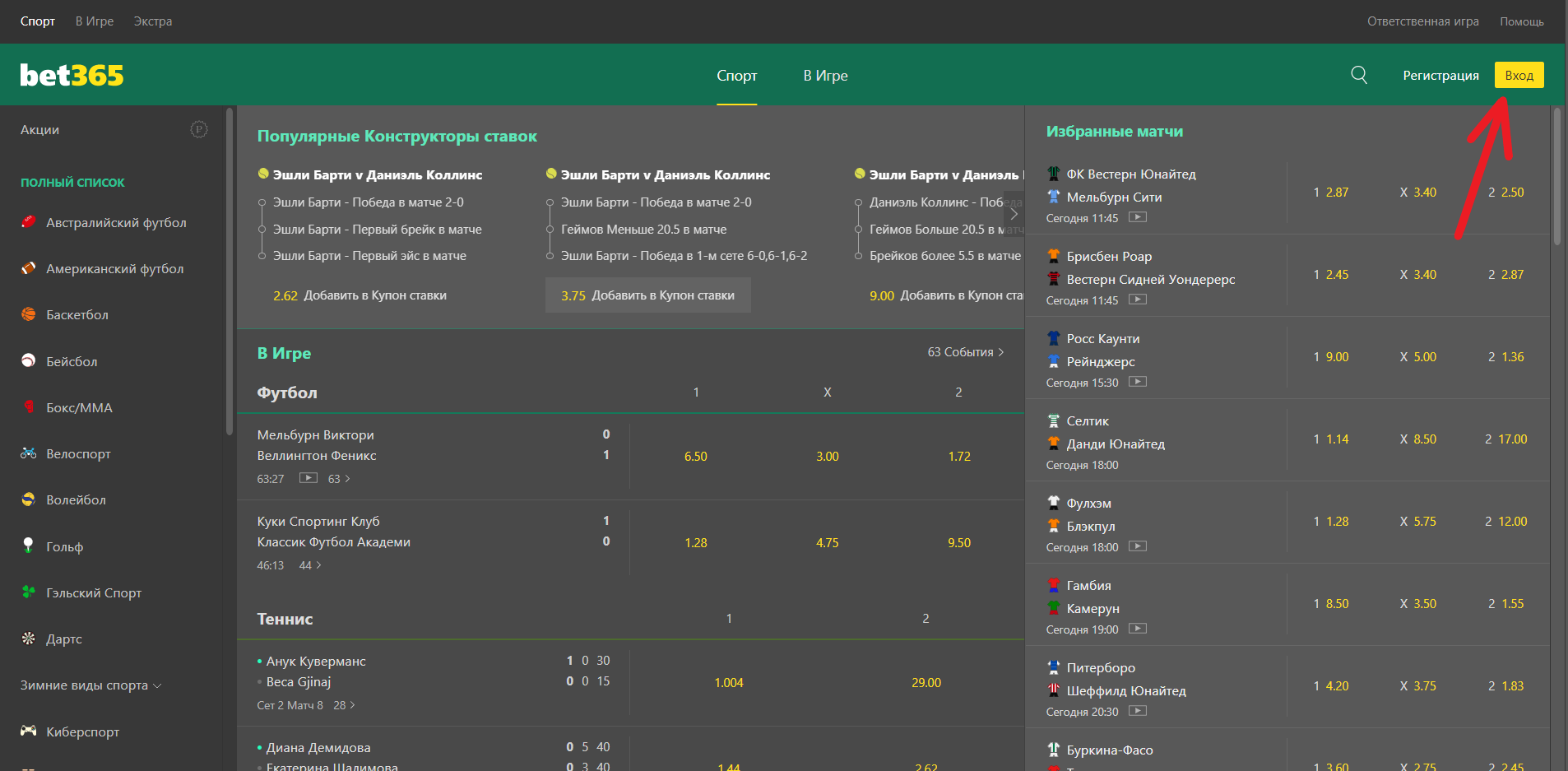The width and height of the screenshot is (1568, 771).
Task: Select Спорт in green header
Action: point(736,76)
